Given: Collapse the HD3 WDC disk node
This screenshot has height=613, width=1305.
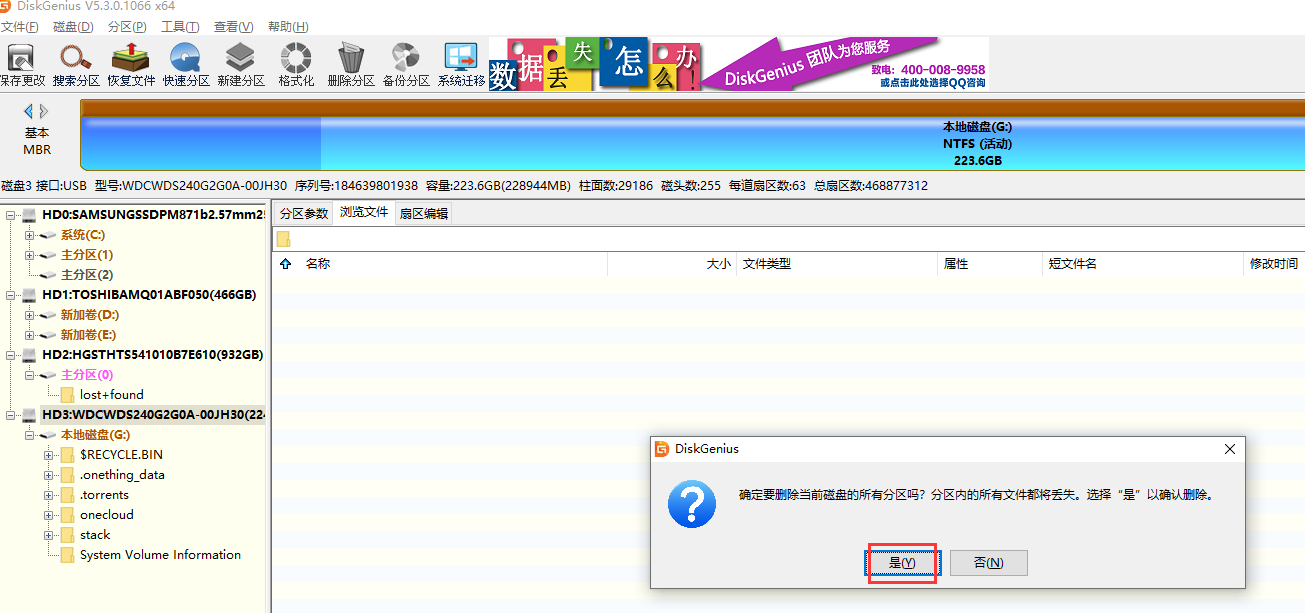Looking at the screenshot, I should pos(10,415).
